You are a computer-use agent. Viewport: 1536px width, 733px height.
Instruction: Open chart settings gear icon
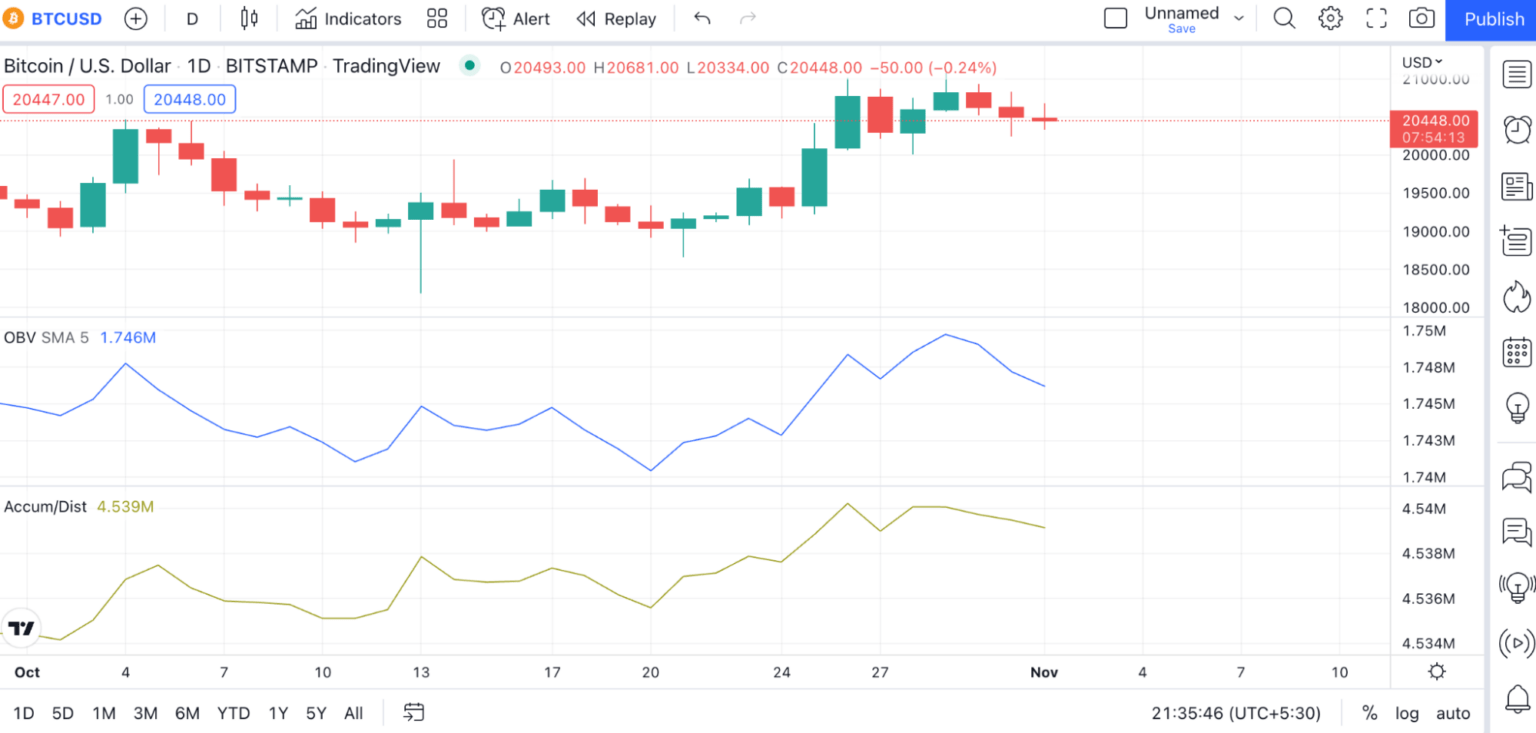pyautogui.click(x=1330, y=18)
